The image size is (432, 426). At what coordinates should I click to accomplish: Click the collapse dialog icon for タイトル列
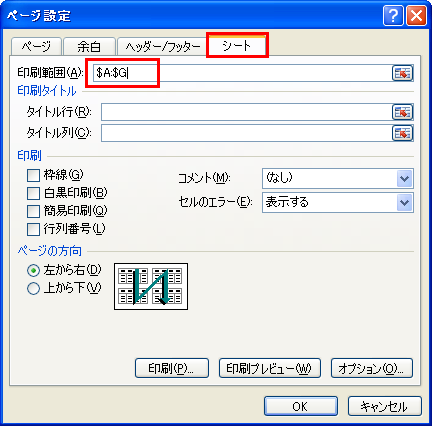click(x=402, y=133)
